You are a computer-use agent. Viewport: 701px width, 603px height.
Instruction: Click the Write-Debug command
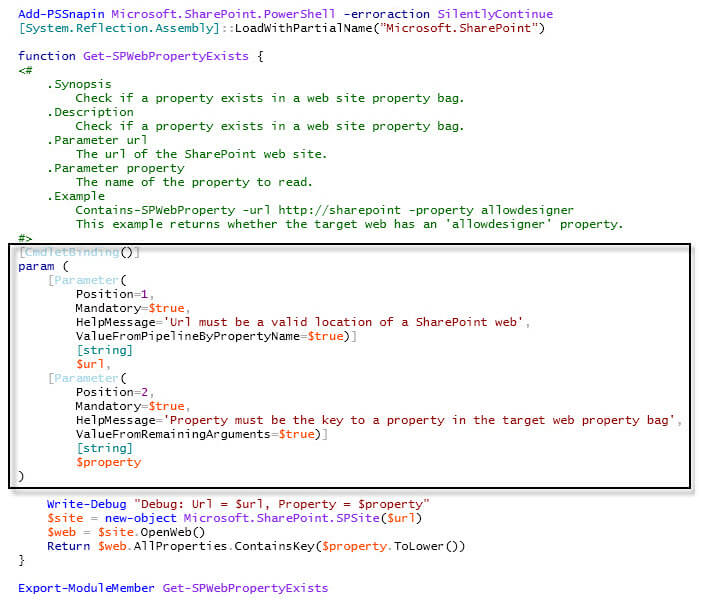(x=87, y=504)
